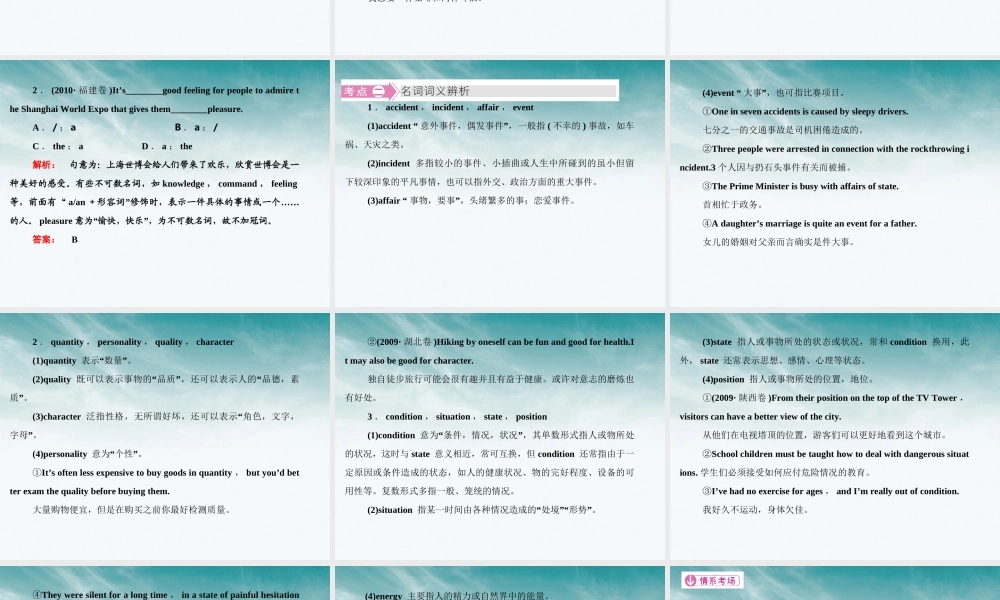Click the translation 我好久不运动，身体欠佳

(x=756, y=509)
